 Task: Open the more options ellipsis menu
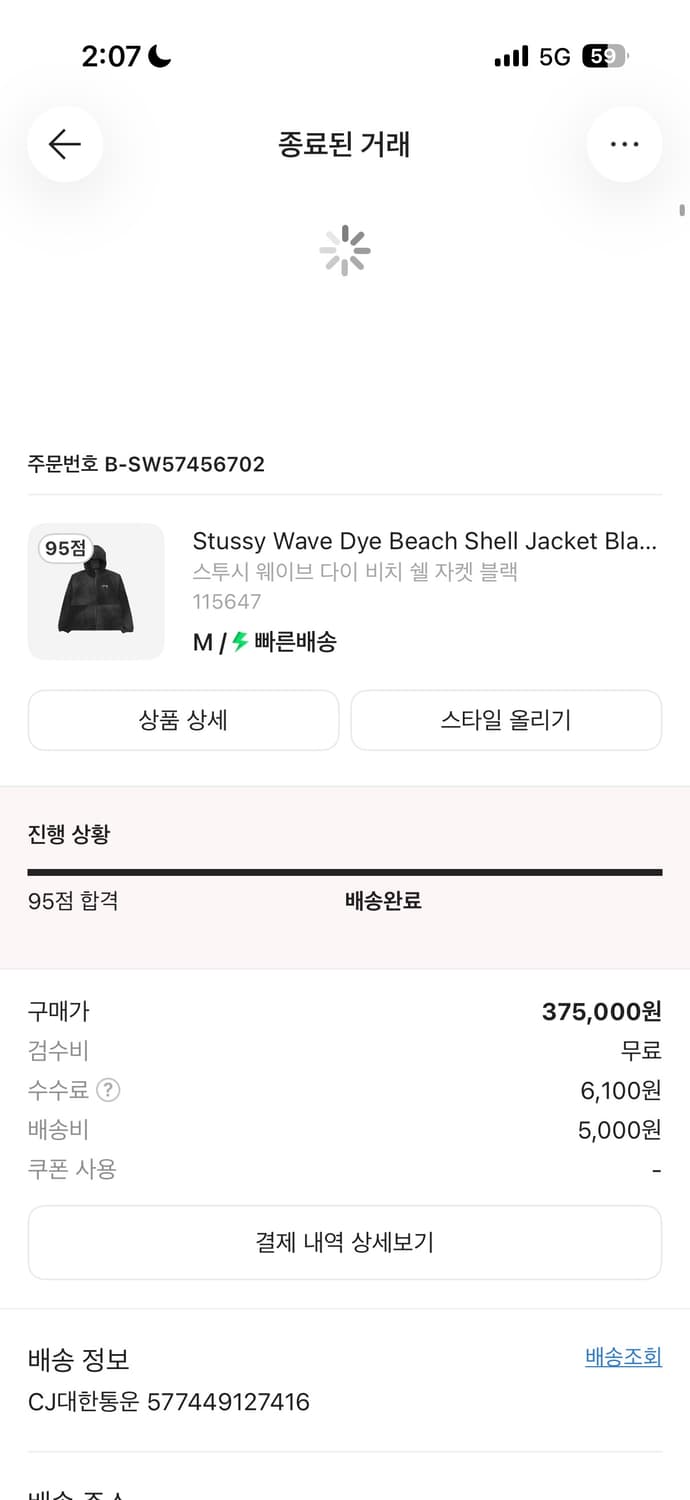624,144
